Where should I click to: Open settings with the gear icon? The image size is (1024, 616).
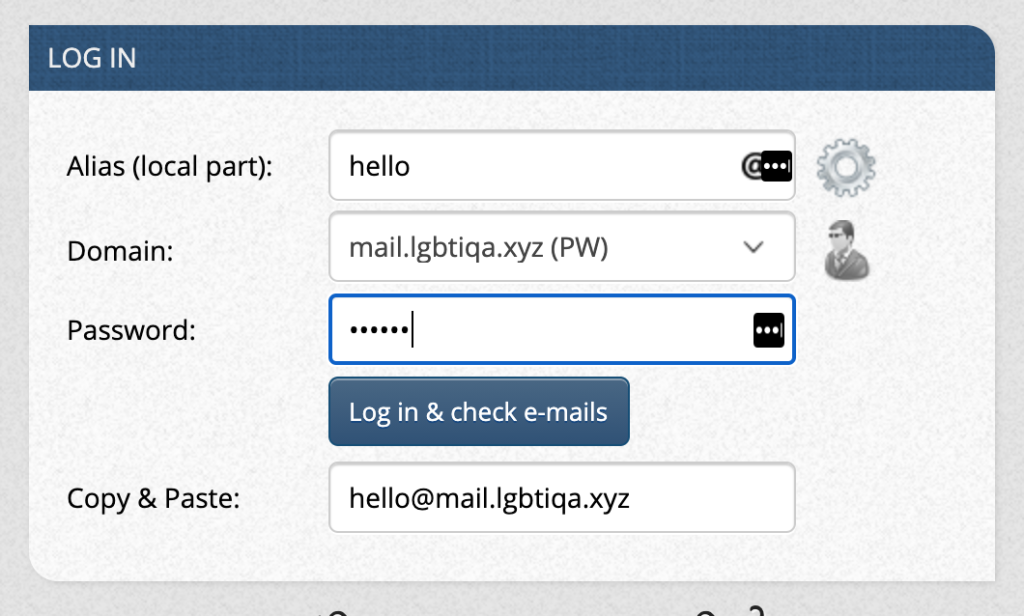(846, 167)
